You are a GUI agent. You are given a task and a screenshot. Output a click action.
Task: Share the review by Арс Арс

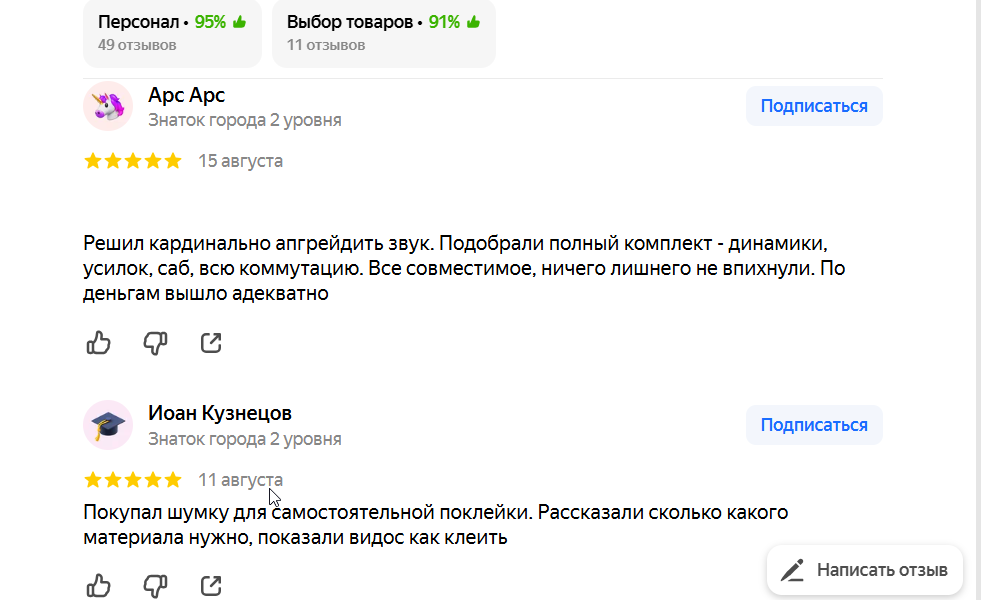(x=211, y=343)
